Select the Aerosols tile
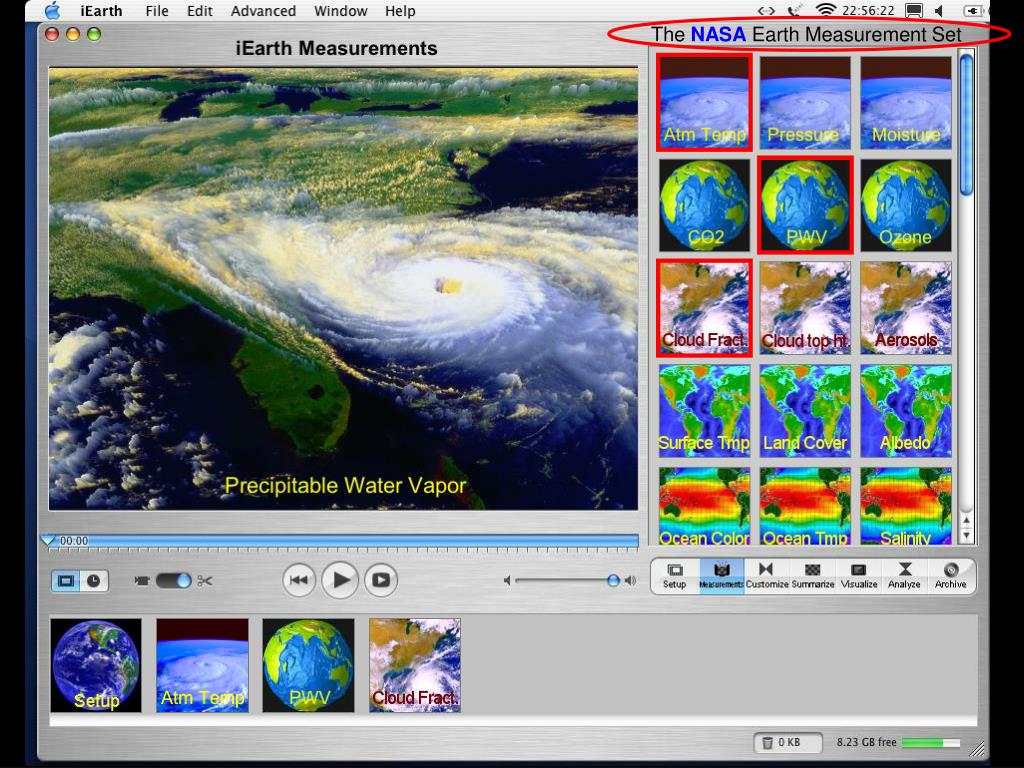Viewport: 1024px width, 768px height. 906,308
